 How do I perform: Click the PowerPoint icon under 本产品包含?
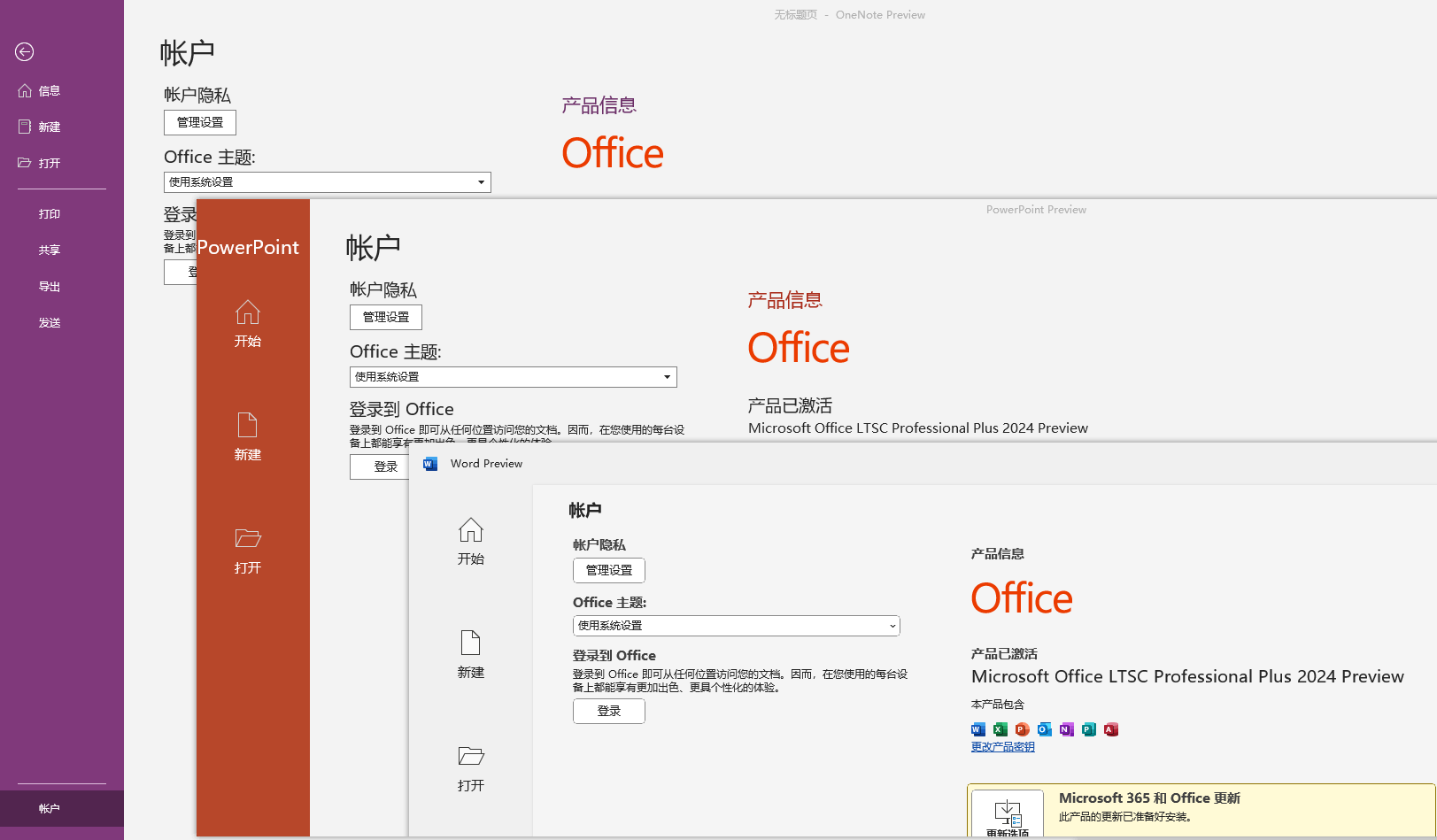1022,728
